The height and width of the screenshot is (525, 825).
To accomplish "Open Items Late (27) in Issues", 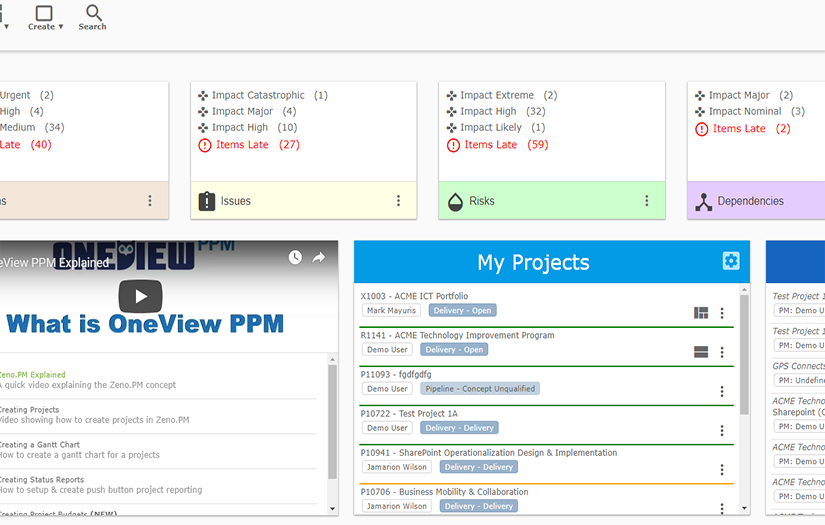I will click(x=258, y=145).
